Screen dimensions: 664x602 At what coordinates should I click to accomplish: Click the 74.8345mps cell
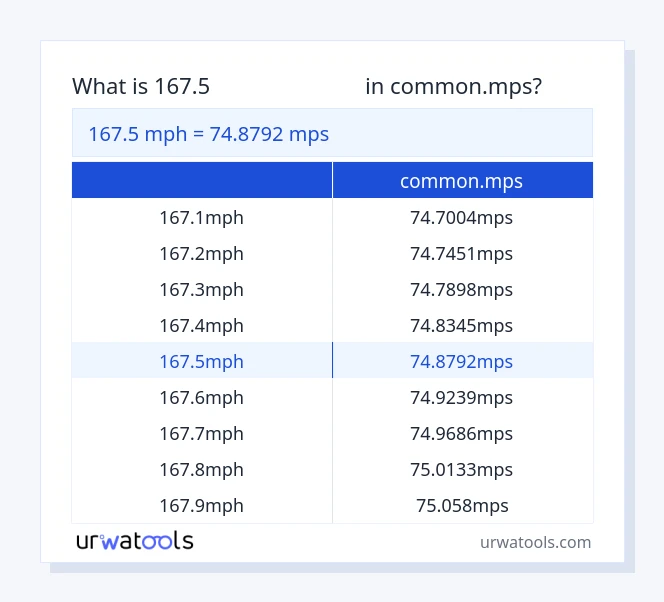pyautogui.click(x=461, y=325)
